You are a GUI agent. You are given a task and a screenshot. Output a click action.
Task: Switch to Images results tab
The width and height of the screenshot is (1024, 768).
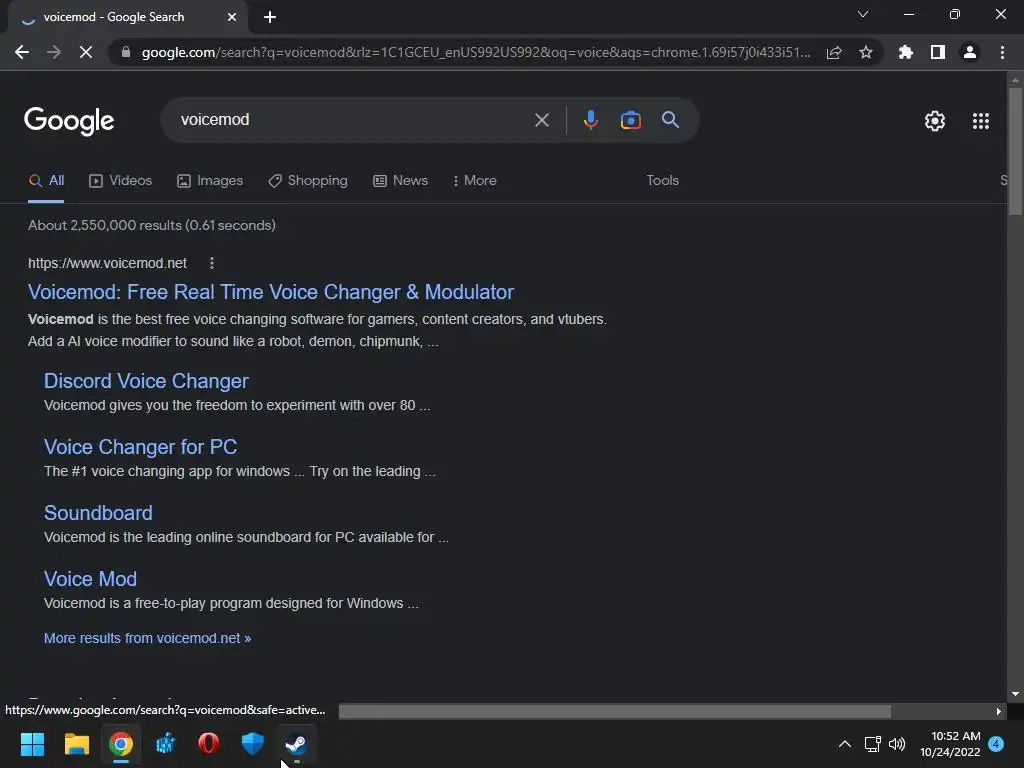click(210, 181)
